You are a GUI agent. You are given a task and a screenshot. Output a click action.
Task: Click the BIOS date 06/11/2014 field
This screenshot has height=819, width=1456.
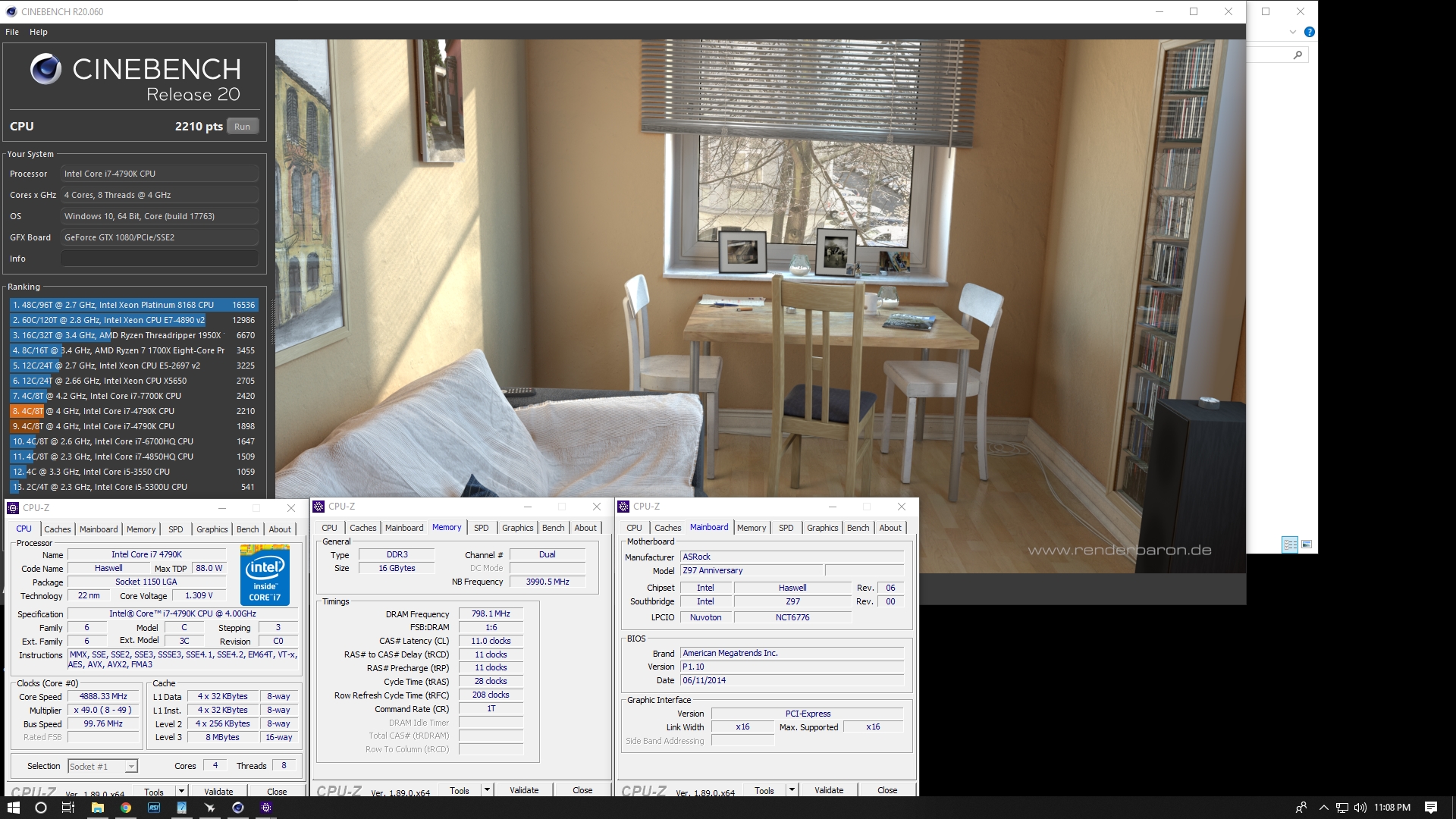(x=792, y=680)
